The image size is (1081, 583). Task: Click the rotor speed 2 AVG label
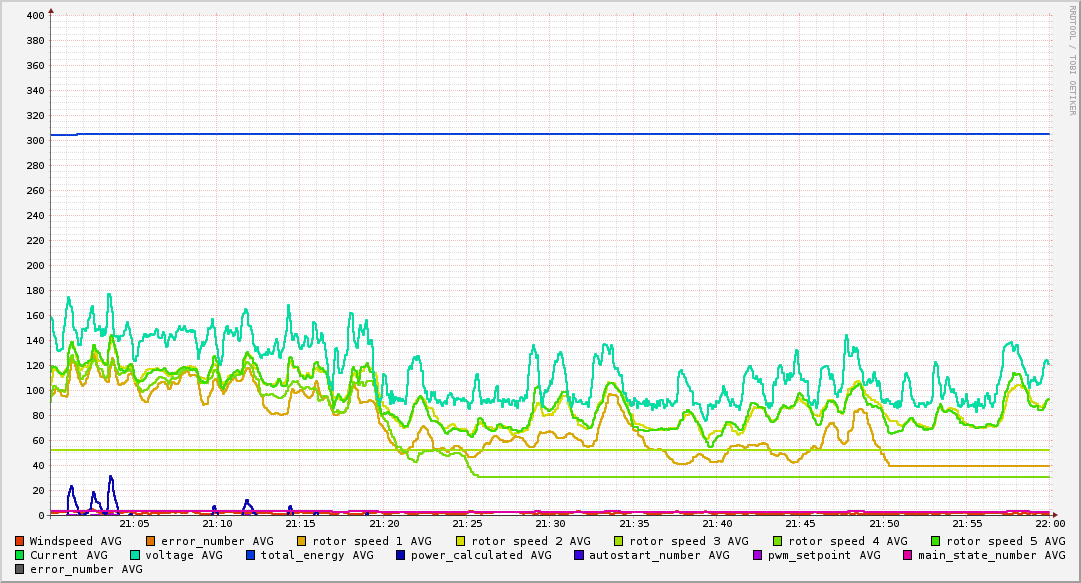point(530,541)
